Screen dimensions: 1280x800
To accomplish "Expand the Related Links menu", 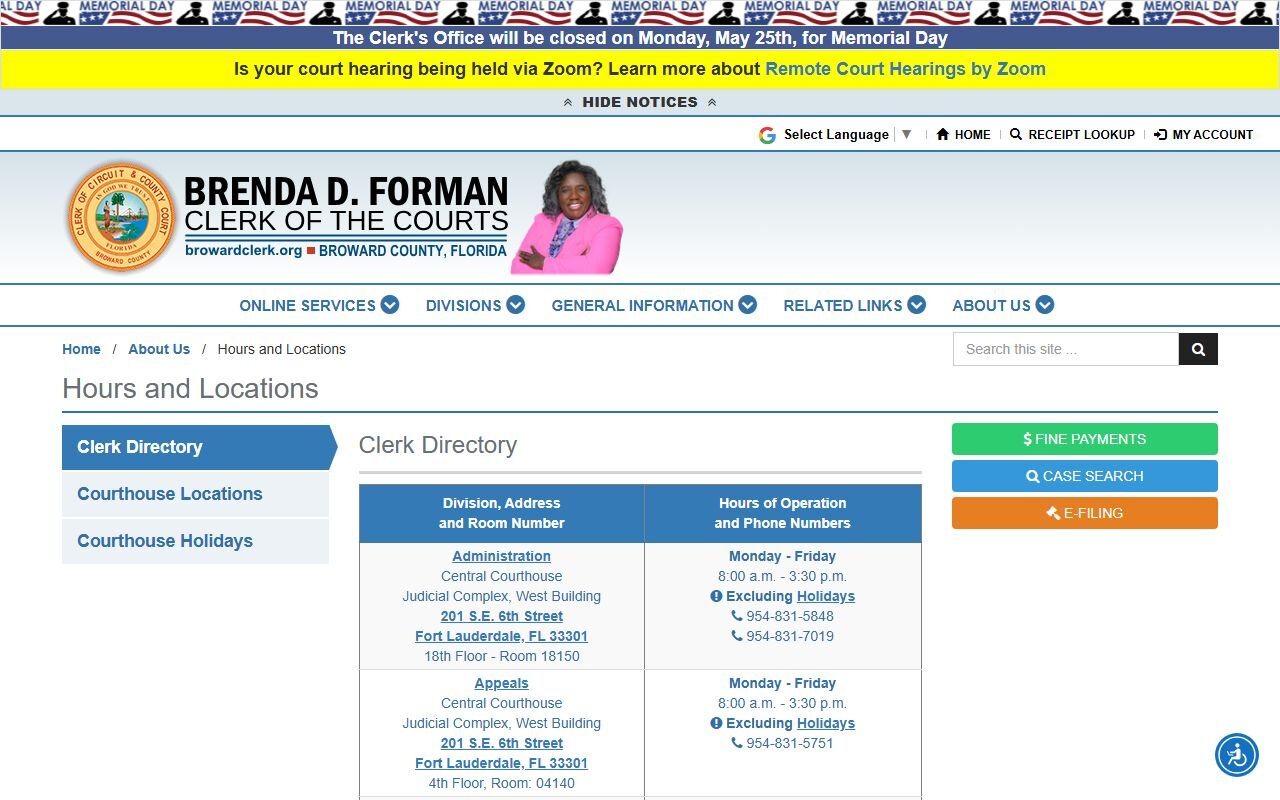I will [x=855, y=305].
